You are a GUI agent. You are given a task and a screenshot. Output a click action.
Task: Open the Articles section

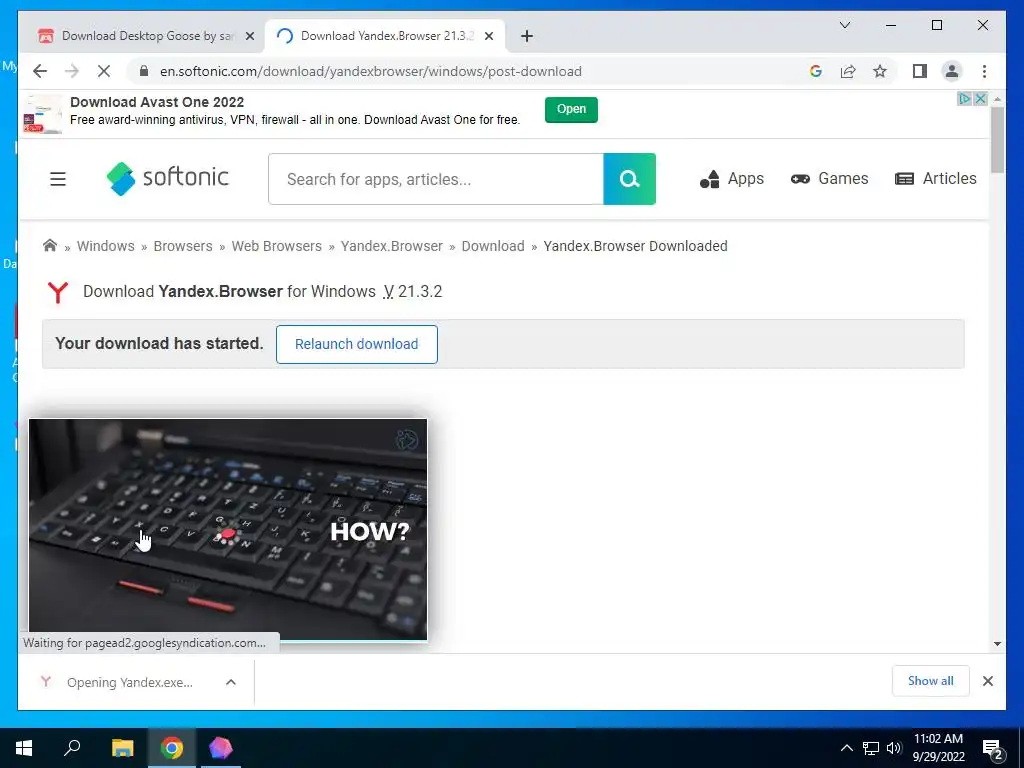(x=935, y=178)
